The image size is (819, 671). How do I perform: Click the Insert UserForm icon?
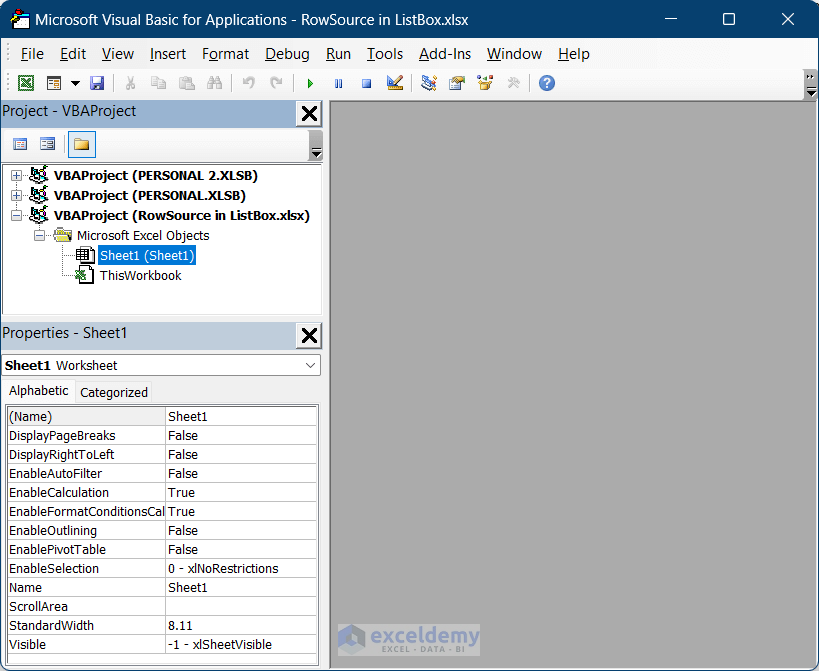coord(54,83)
